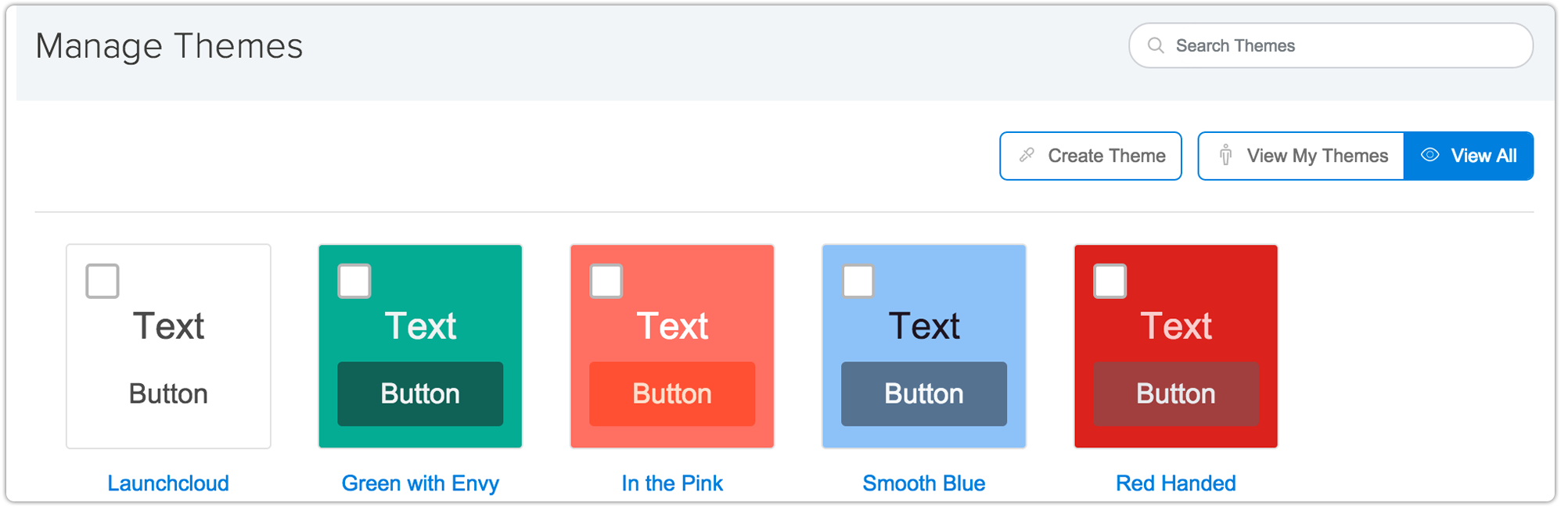Toggle the Smooth Blue theme checkbox
The image size is (1568, 510).
click(x=858, y=282)
